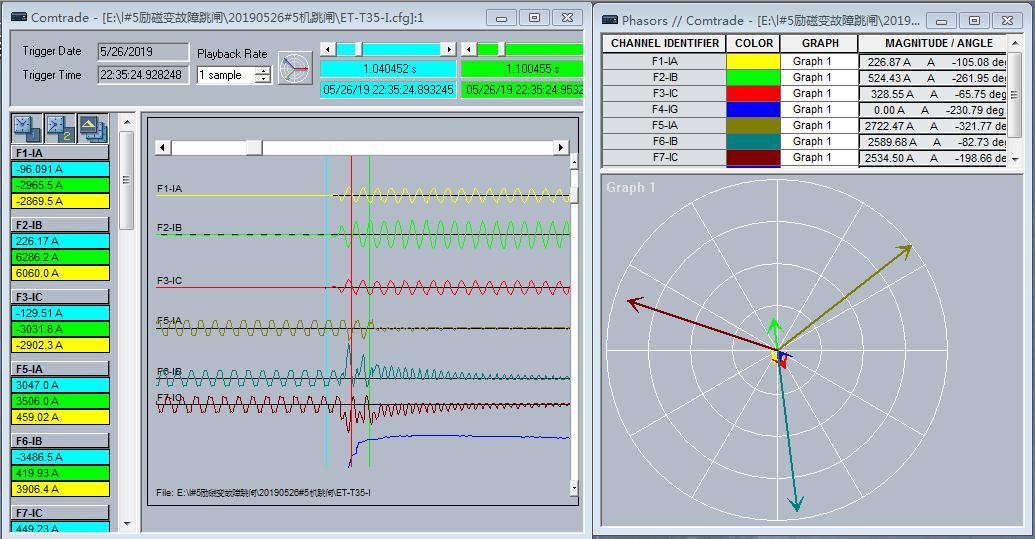Viewport: 1035px width, 539px height.
Task: Click the 2722.47 A magnitude value
Action: click(890, 126)
